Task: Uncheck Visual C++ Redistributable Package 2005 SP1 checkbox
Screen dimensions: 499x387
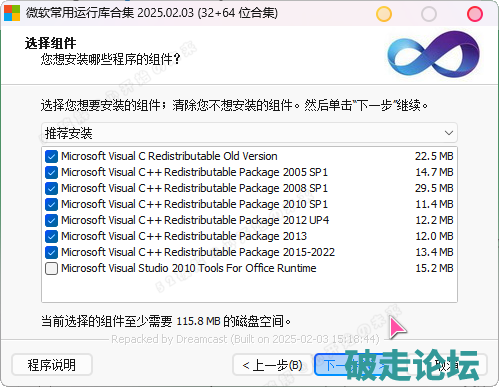Action: coord(51,172)
